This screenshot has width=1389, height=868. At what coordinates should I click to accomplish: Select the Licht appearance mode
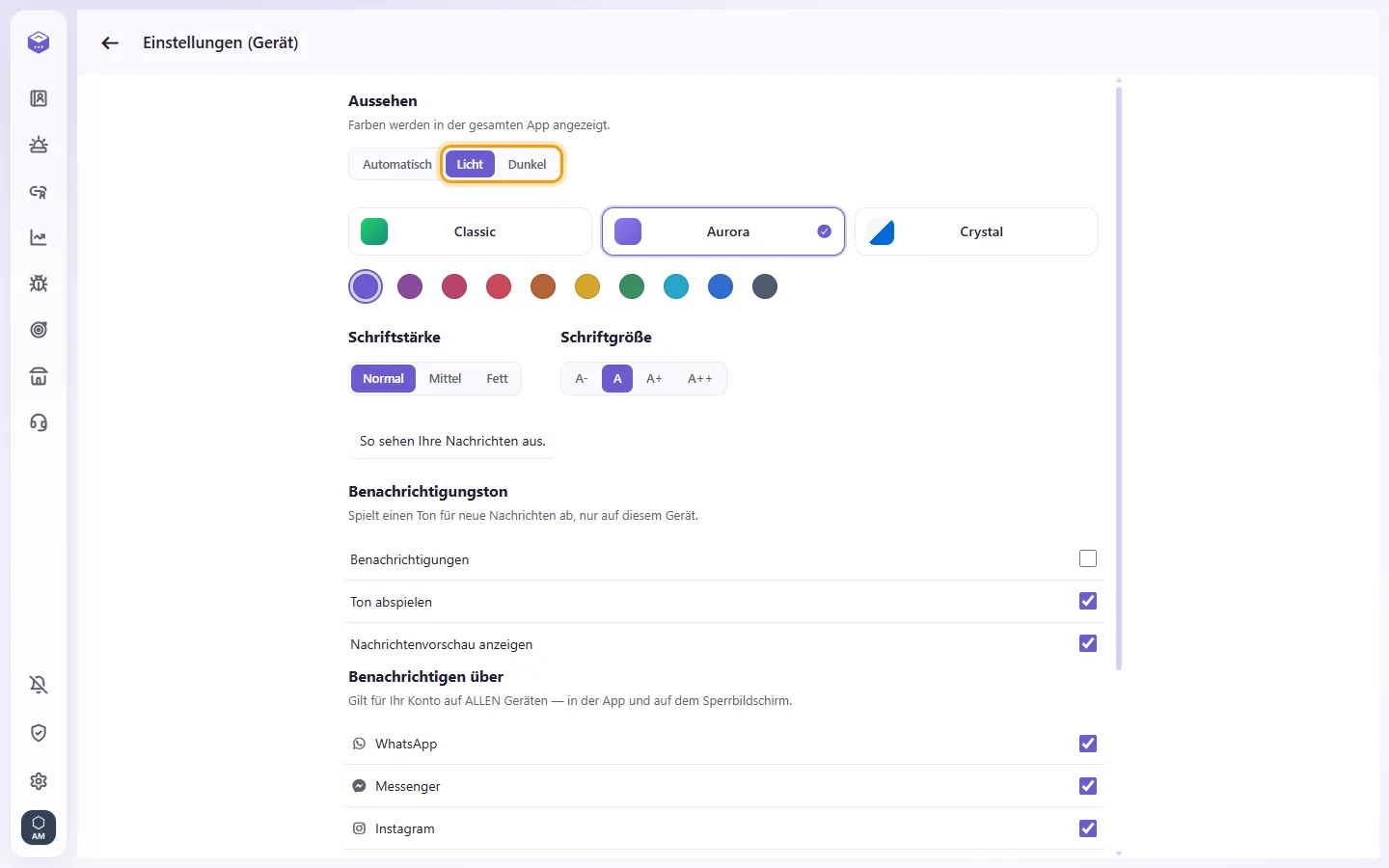tap(470, 164)
